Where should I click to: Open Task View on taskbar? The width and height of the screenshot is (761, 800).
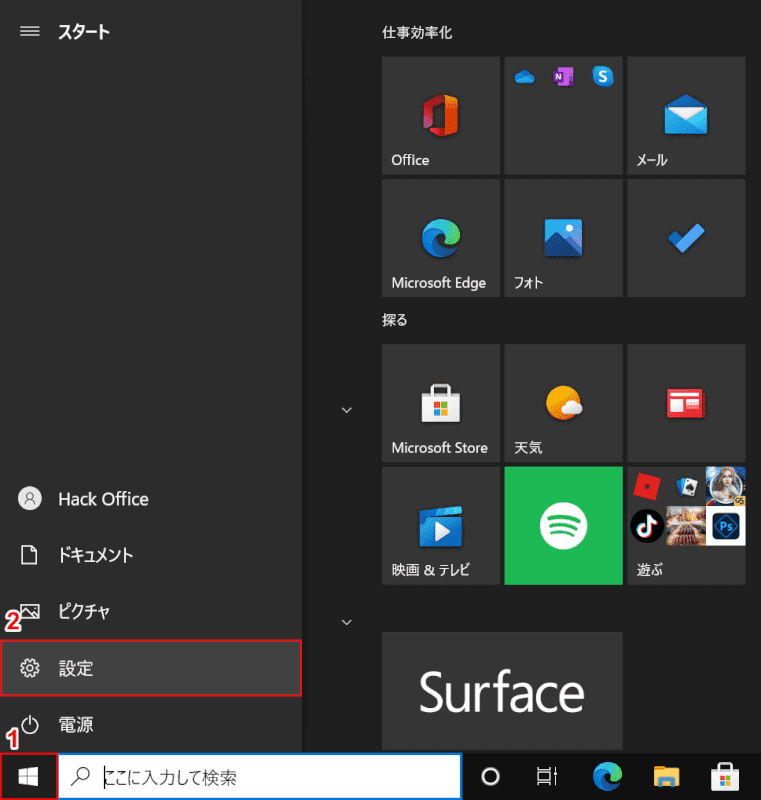click(546, 777)
